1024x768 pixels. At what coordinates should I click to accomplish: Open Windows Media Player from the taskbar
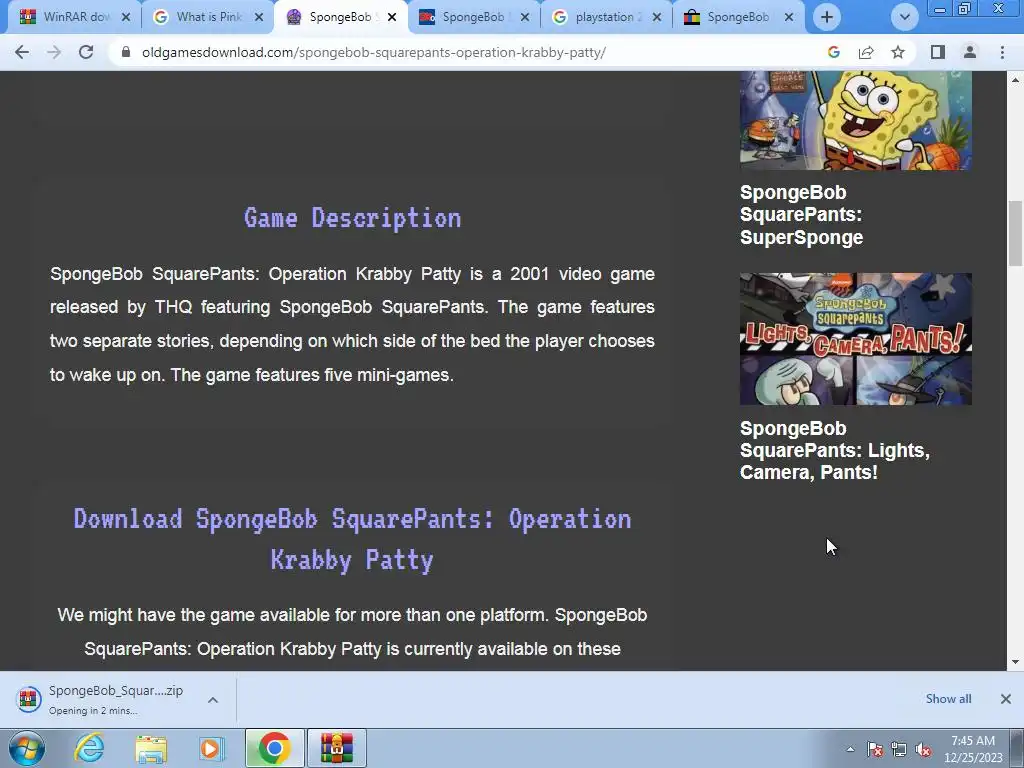(x=211, y=748)
